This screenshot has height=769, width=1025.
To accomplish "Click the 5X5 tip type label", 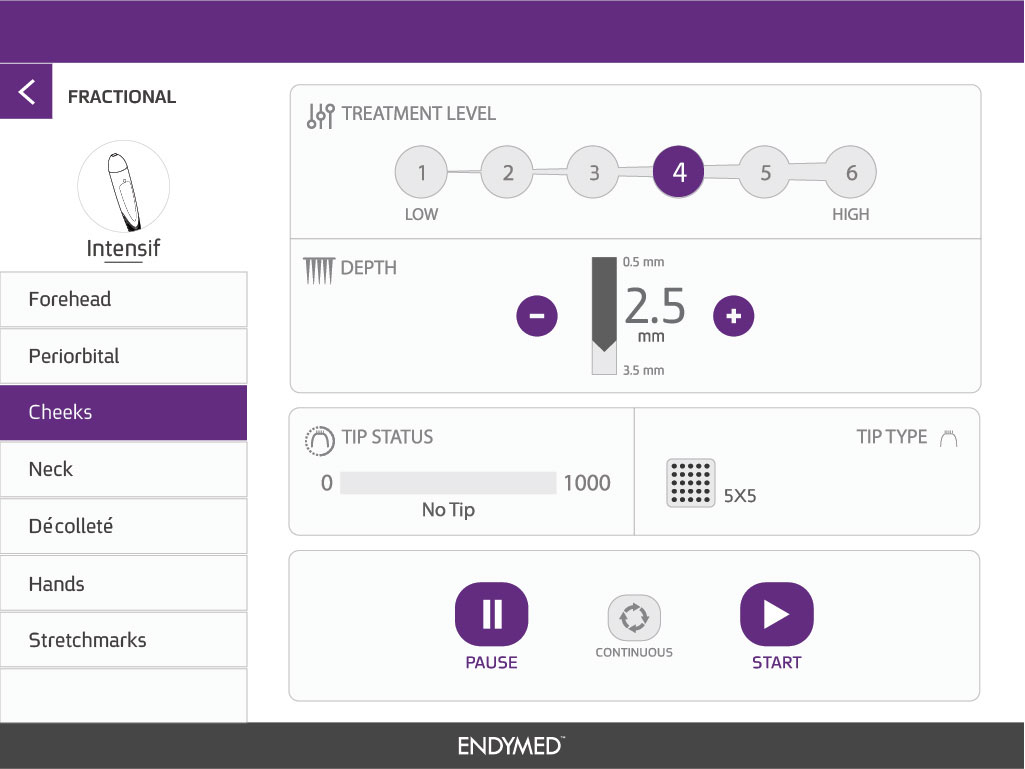I will [x=740, y=496].
